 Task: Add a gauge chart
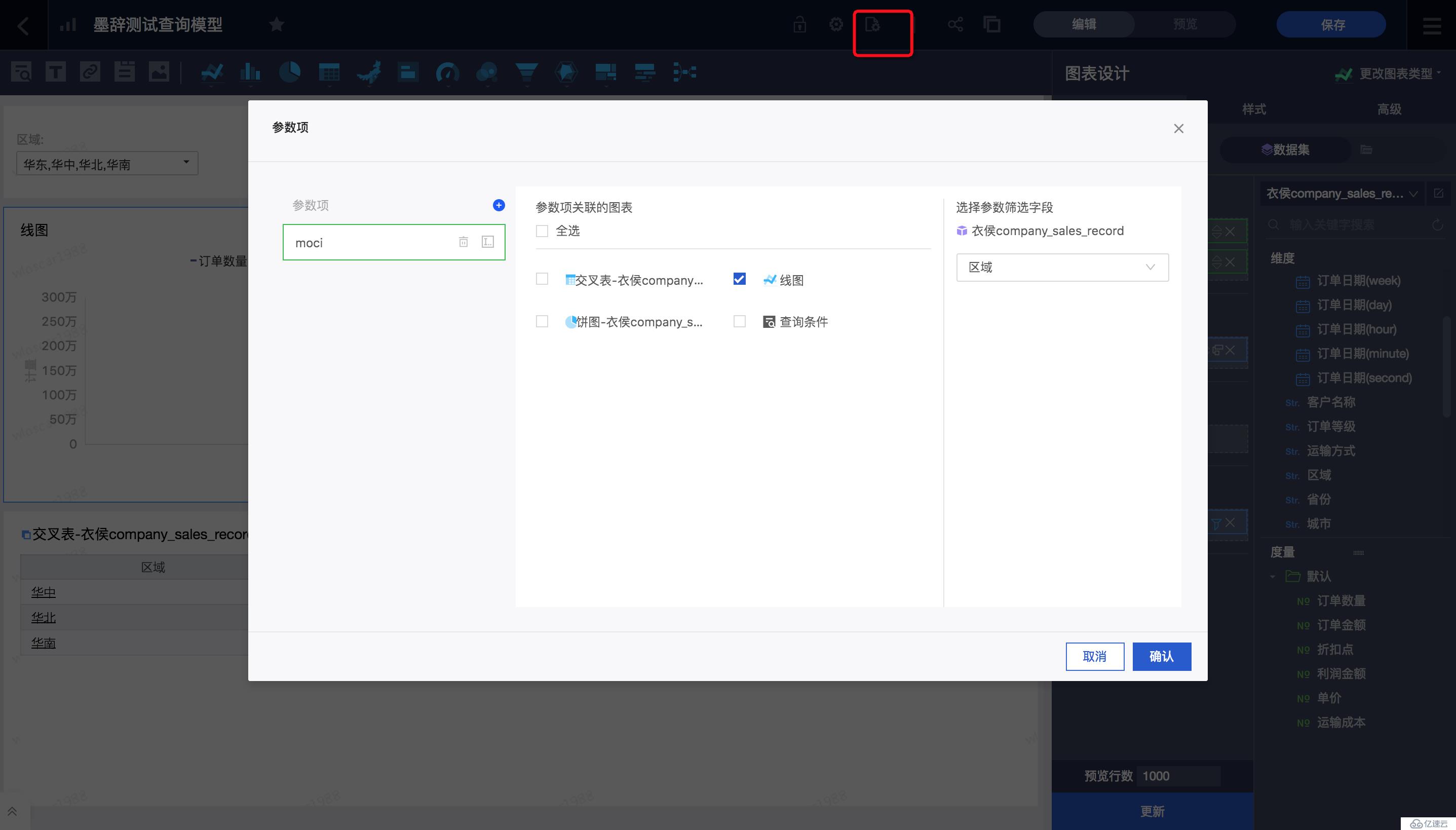447,73
